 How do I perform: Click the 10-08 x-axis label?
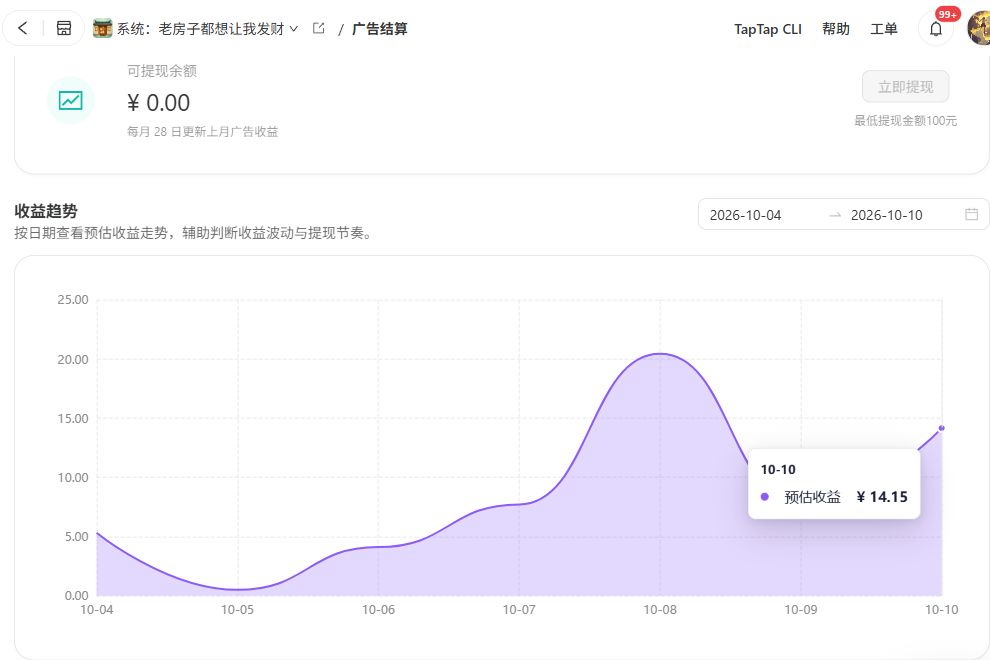coord(660,609)
